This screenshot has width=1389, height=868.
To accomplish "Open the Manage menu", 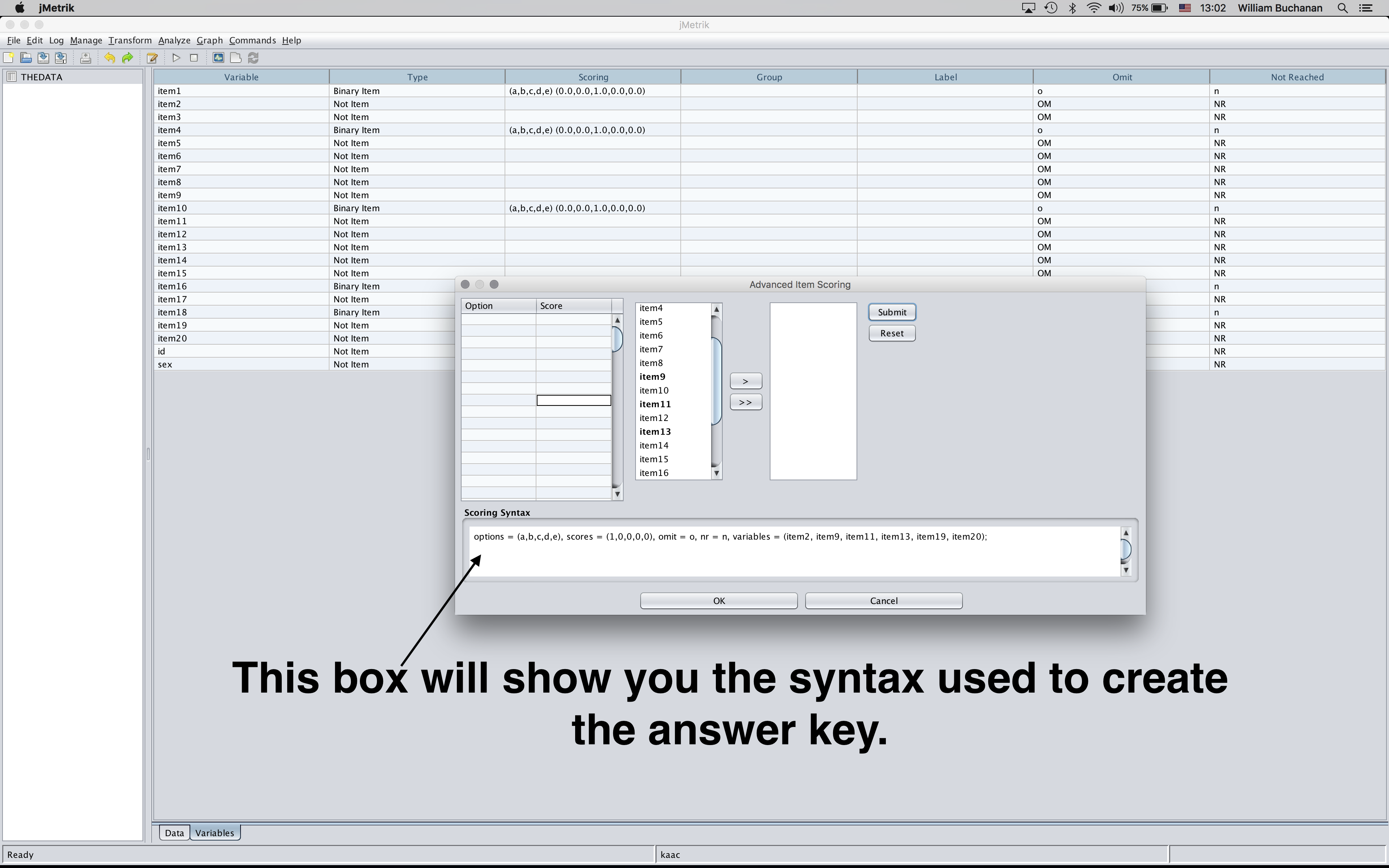I will click(86, 40).
